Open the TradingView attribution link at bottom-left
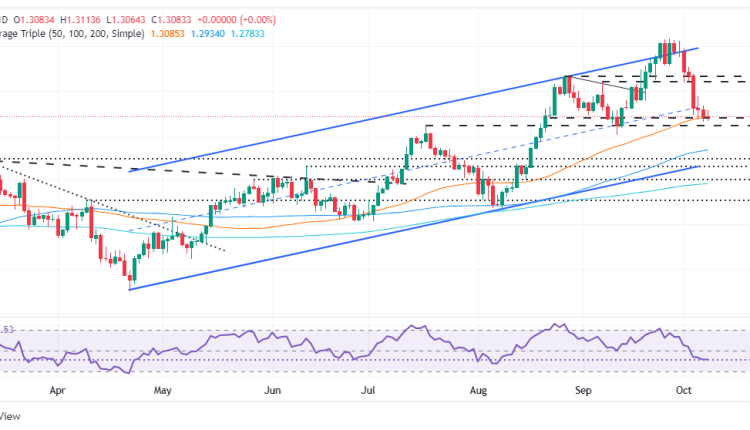The height and width of the screenshot is (430, 750). click(8, 415)
